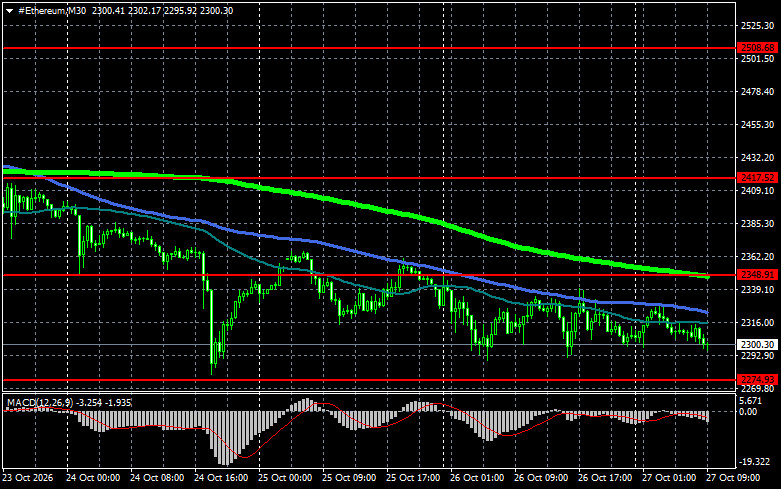
Task: Click the red 2348.91 price label
Action: pos(757,275)
